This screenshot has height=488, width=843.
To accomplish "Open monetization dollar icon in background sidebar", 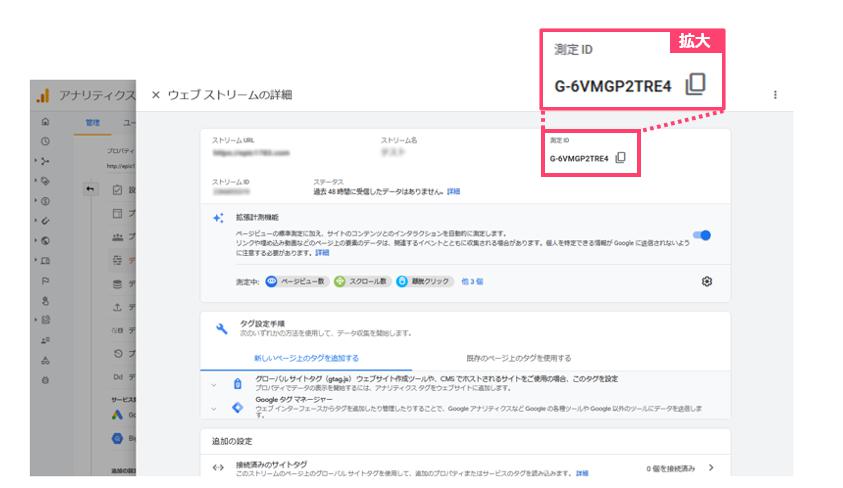I will (x=45, y=201).
